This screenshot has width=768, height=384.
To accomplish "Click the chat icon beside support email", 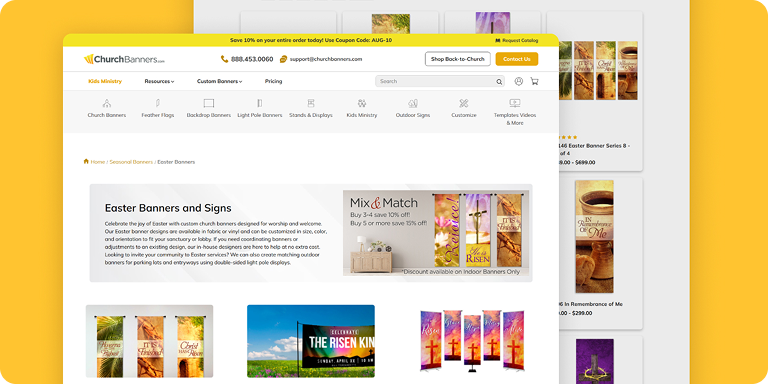I will (x=283, y=59).
